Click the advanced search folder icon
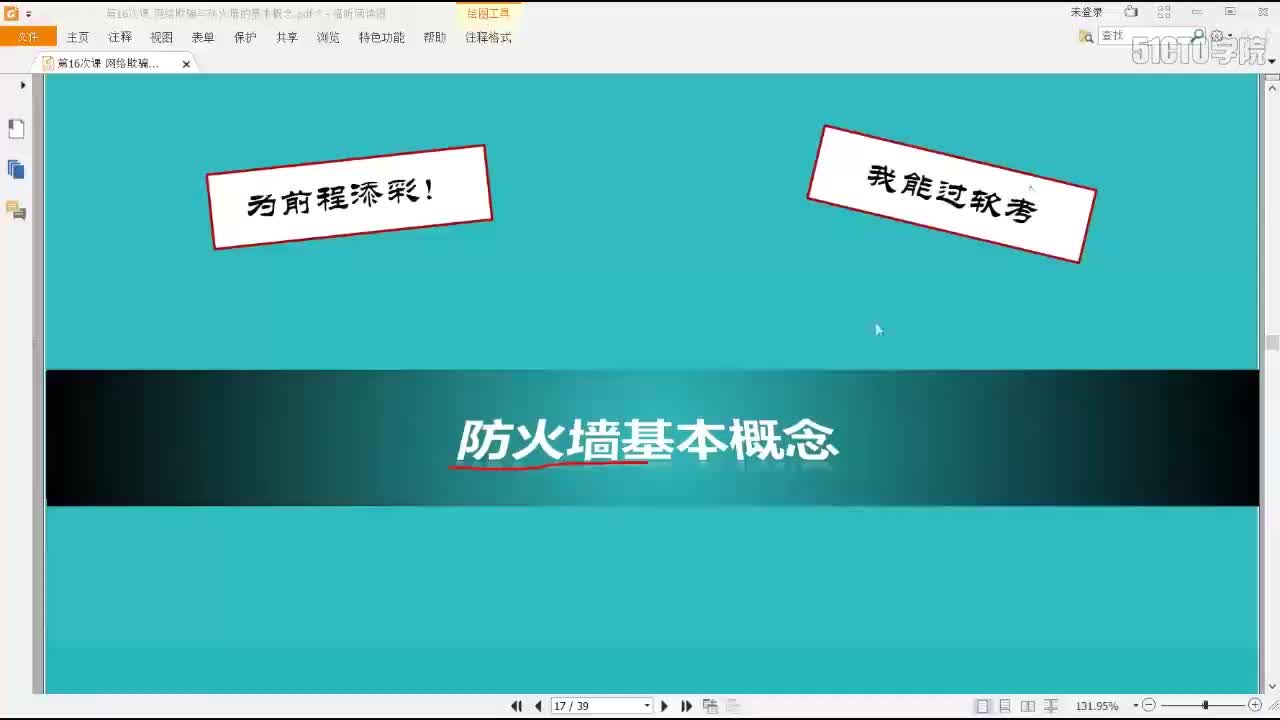This screenshot has width=1280, height=720. [1086, 37]
